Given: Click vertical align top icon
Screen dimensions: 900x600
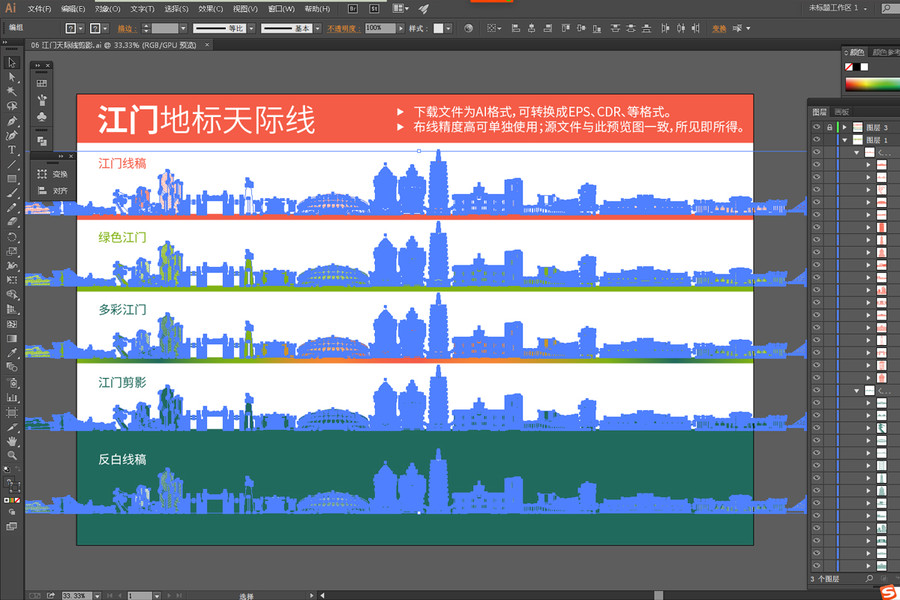Looking at the screenshot, I should [x=565, y=28].
